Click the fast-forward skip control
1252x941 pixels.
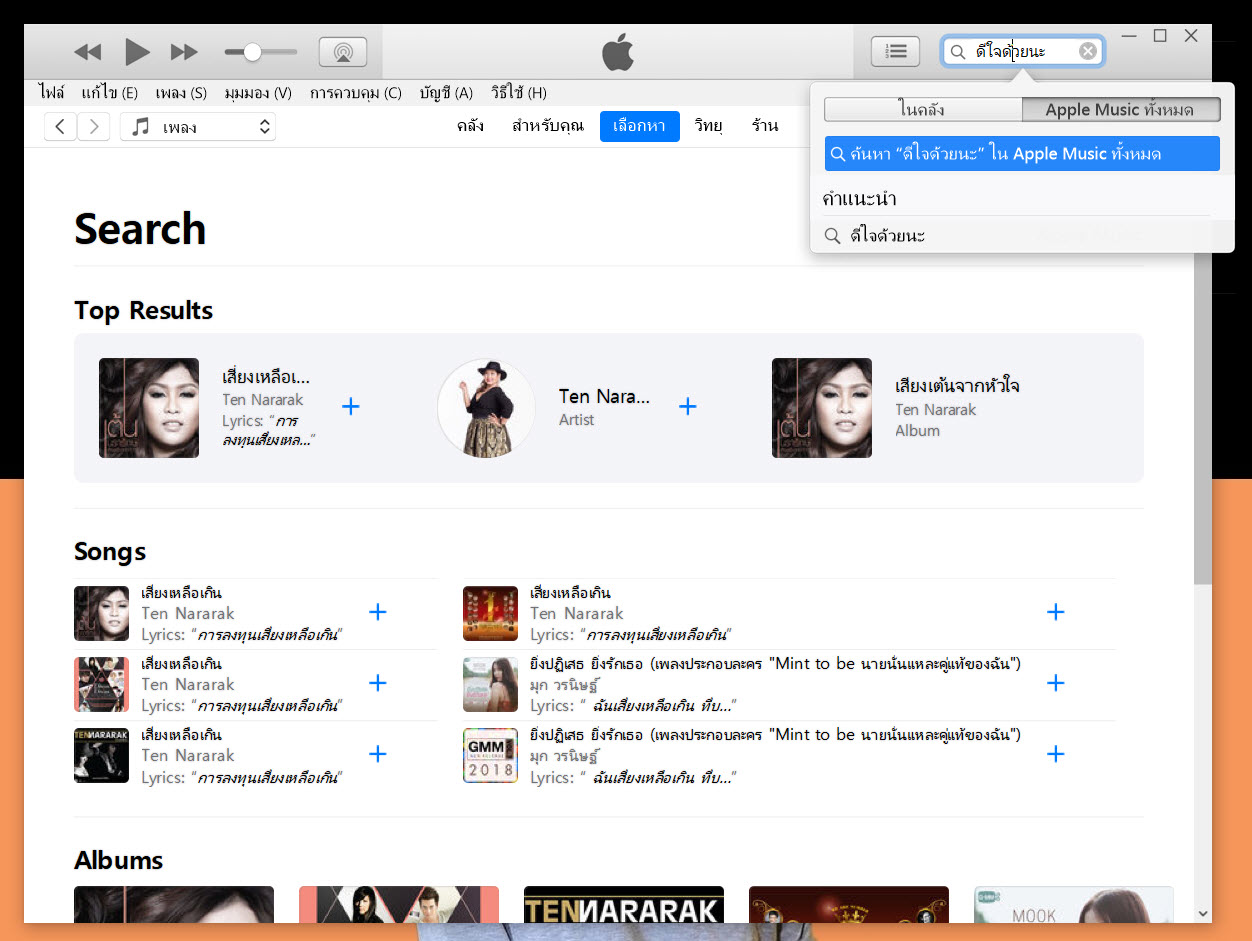click(x=186, y=52)
